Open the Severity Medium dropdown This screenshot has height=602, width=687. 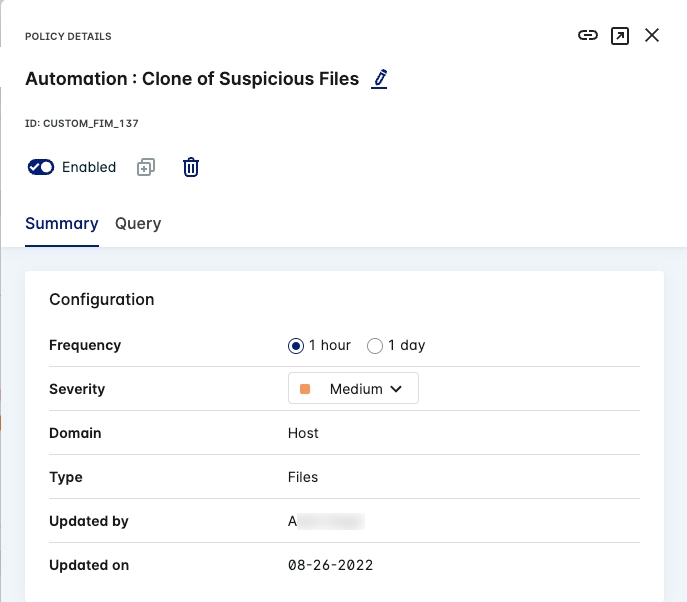click(353, 389)
